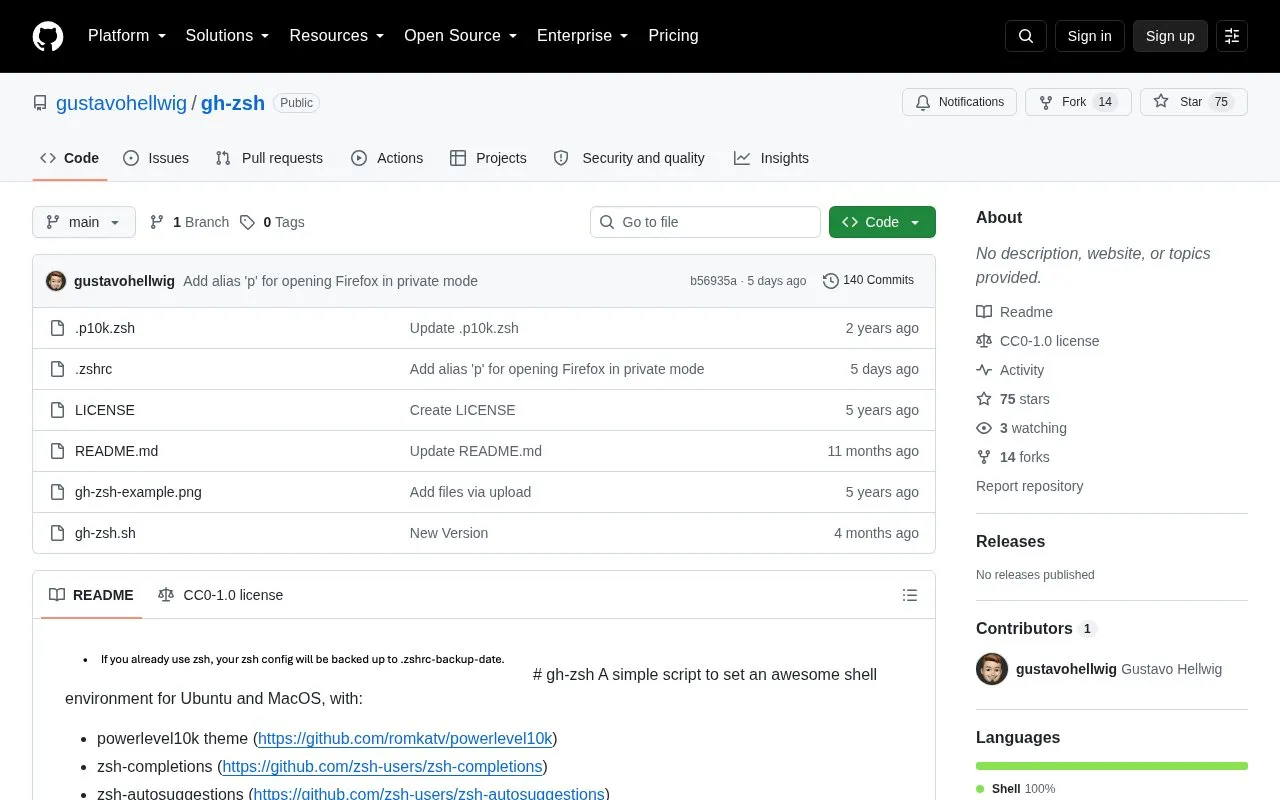Click the Shell 100% language entry
The image size is (1280, 800).
click(1015, 789)
